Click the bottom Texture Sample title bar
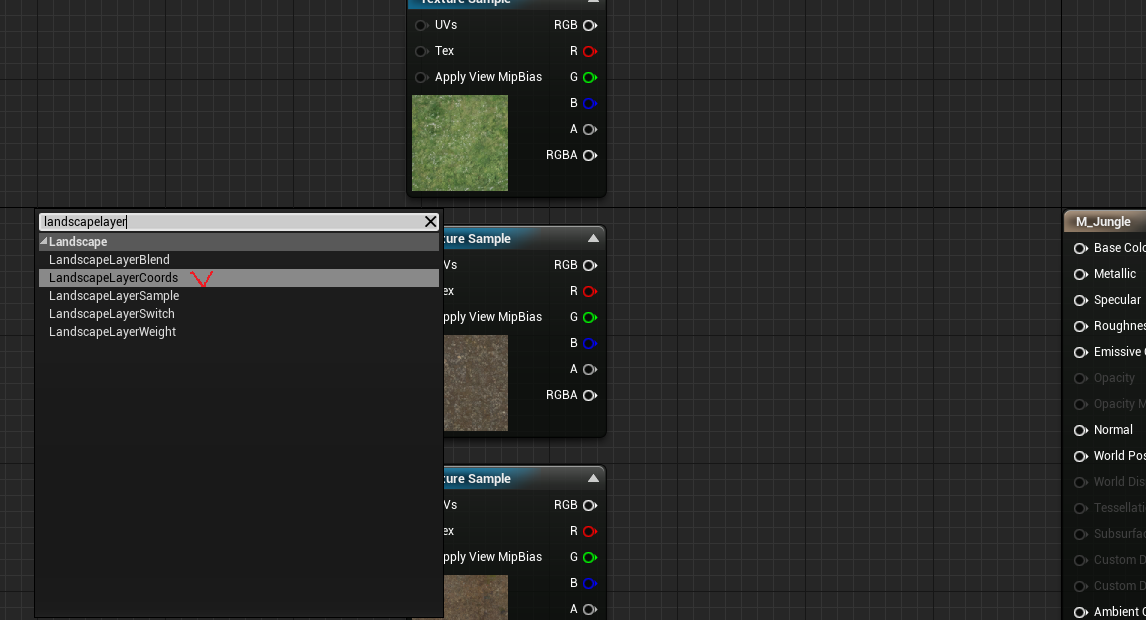This screenshot has height=620, width=1146. (523, 478)
